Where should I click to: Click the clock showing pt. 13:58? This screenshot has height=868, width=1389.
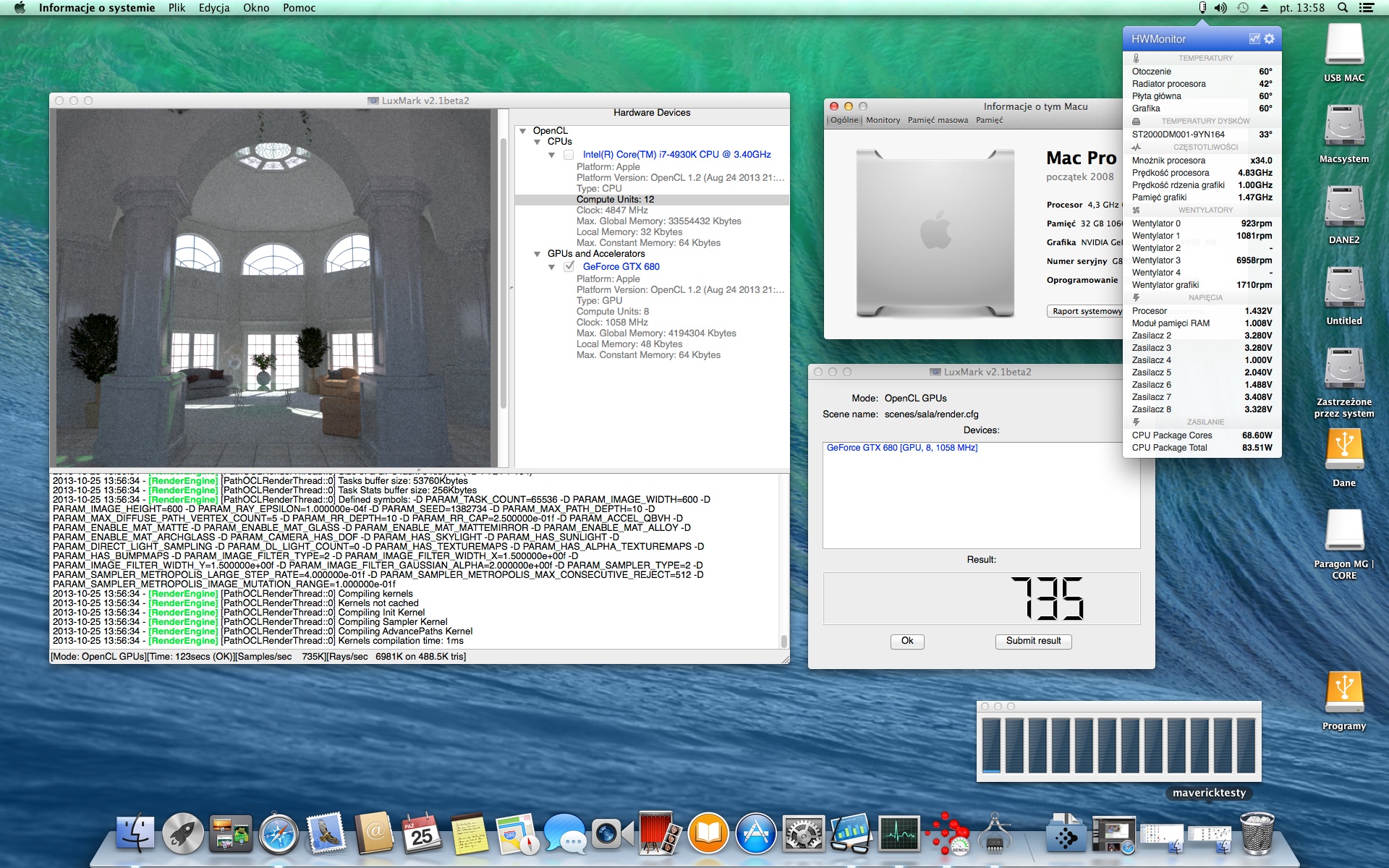point(1302,8)
